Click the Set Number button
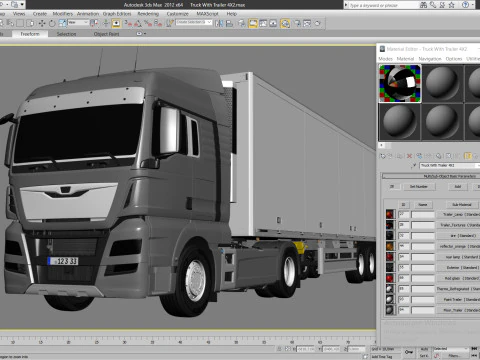Screen dimensions: 480x360 click(x=419, y=187)
